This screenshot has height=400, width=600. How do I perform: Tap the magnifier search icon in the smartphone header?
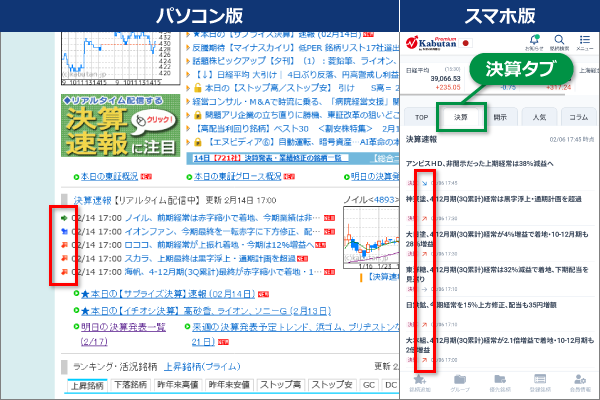click(x=559, y=39)
